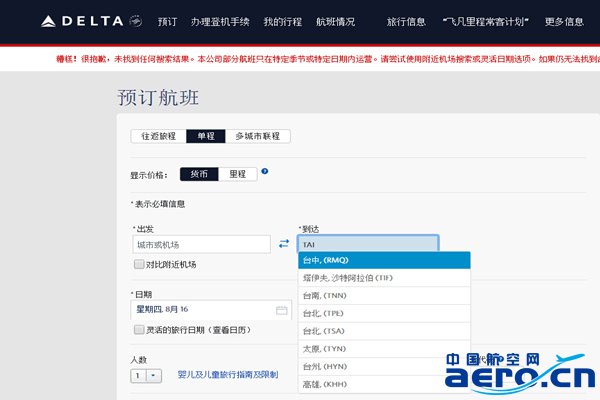
Task: Go to 我的行程 in the top menu
Action: [282, 22]
